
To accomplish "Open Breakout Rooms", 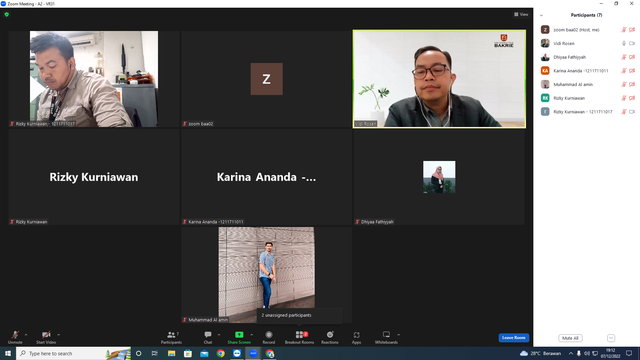I will (x=300, y=337).
